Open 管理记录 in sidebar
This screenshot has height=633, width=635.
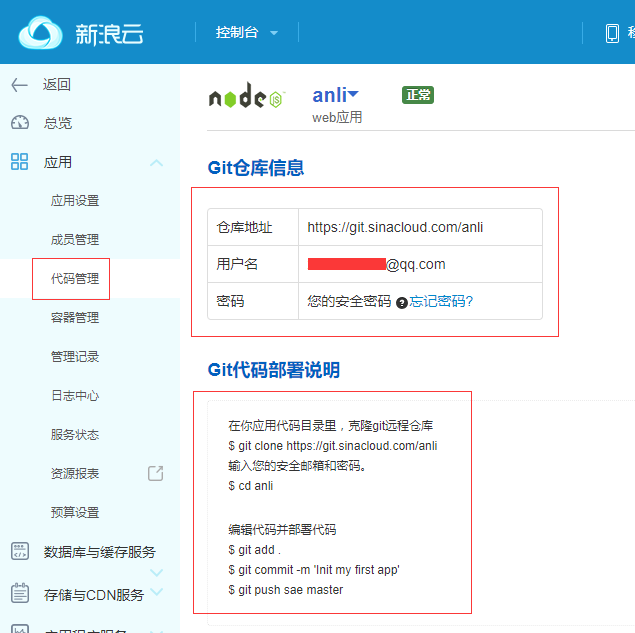coord(75,357)
